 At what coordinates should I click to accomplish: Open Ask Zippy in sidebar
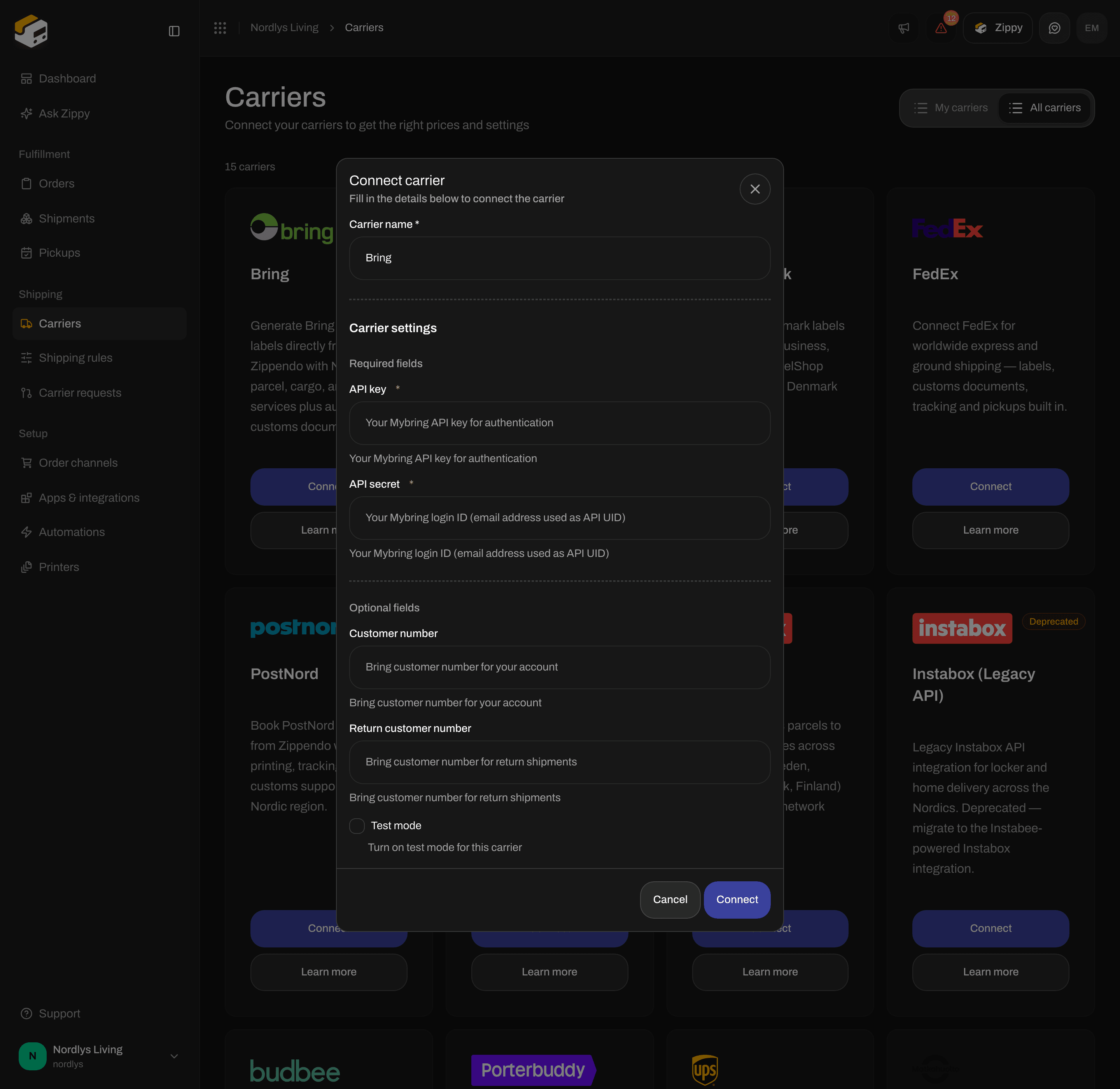click(x=100, y=113)
